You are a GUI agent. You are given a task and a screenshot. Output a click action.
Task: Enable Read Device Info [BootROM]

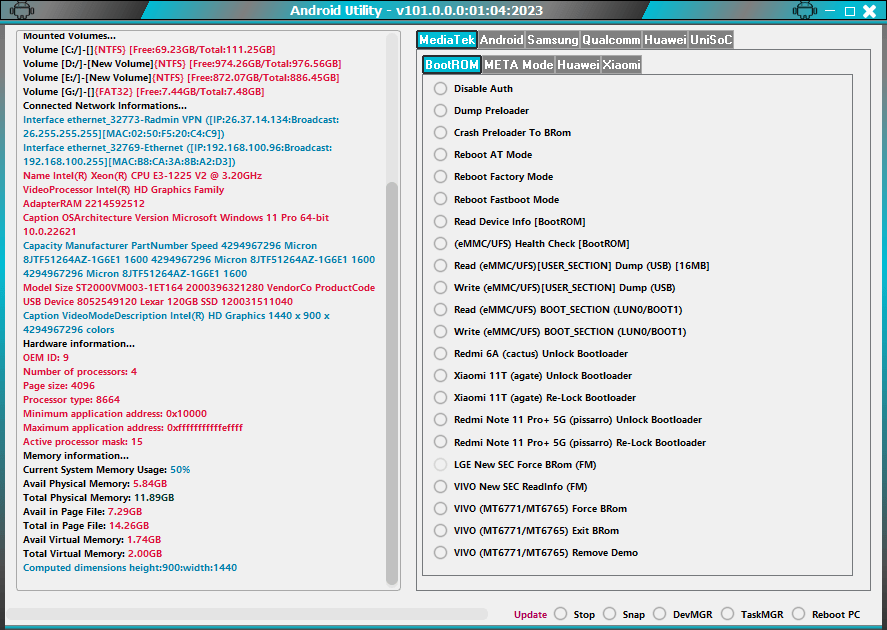click(x=440, y=221)
